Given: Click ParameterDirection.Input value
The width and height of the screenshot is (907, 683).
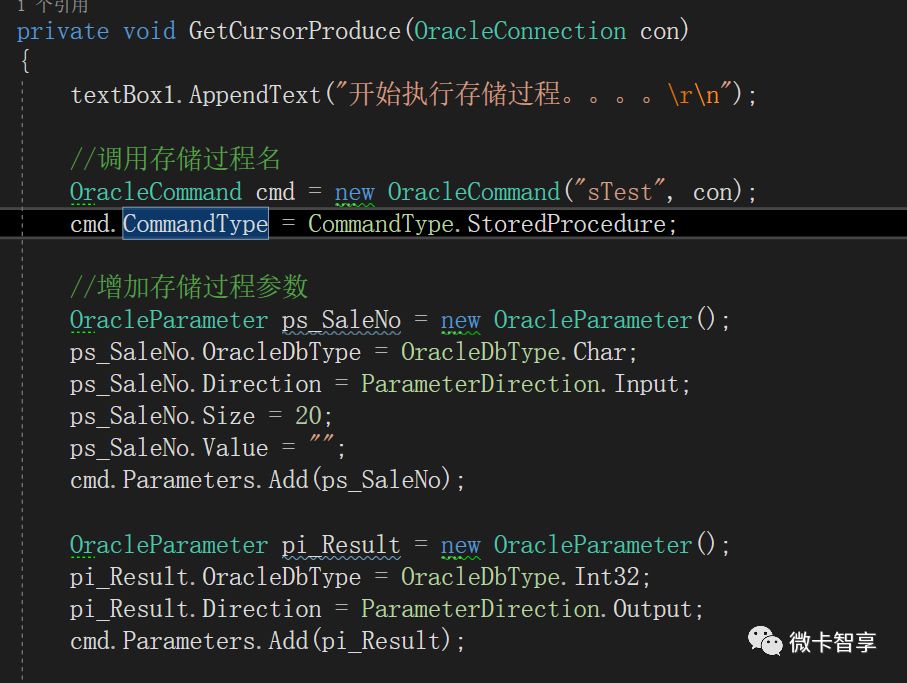Looking at the screenshot, I should point(520,384).
